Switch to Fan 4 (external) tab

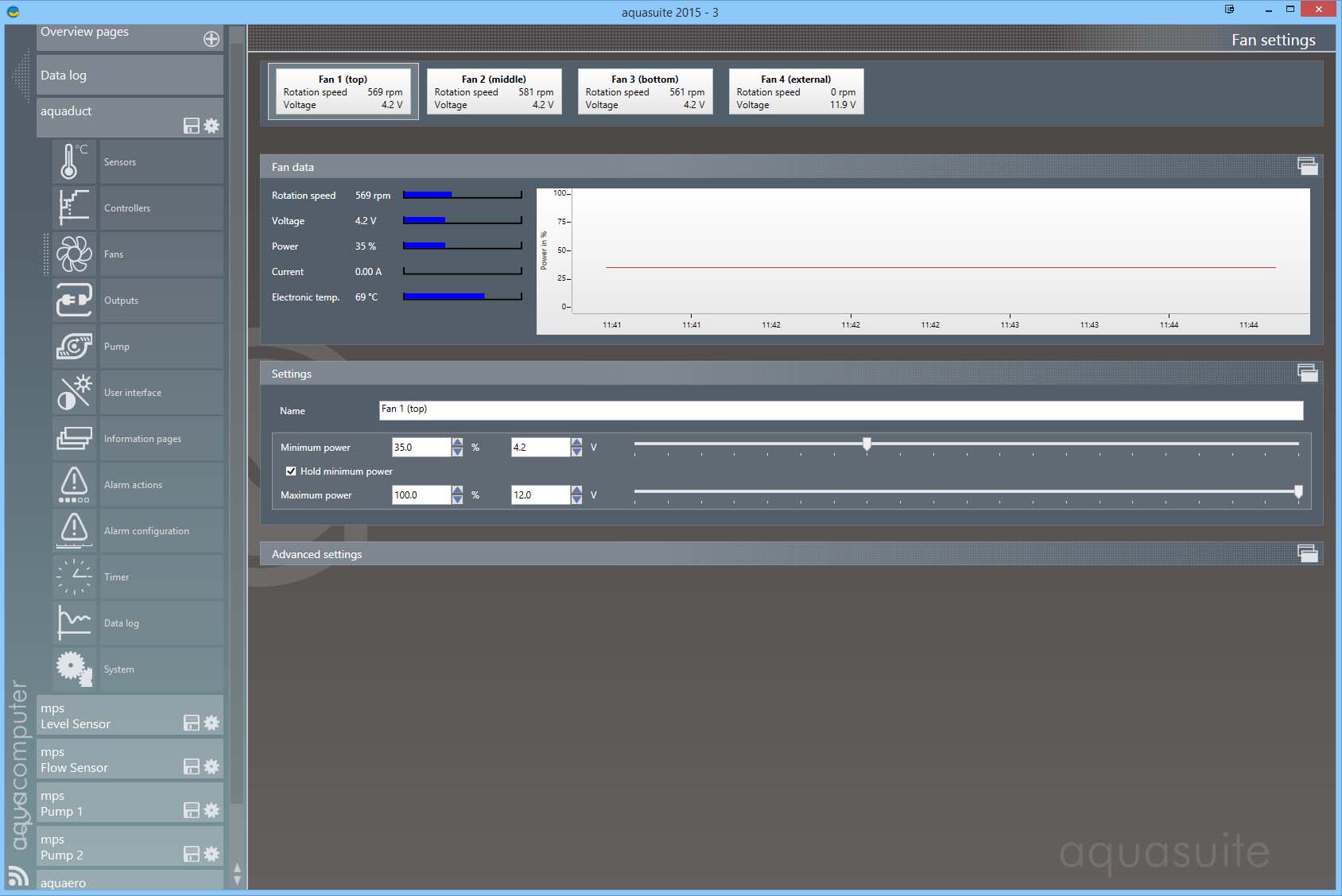(796, 91)
